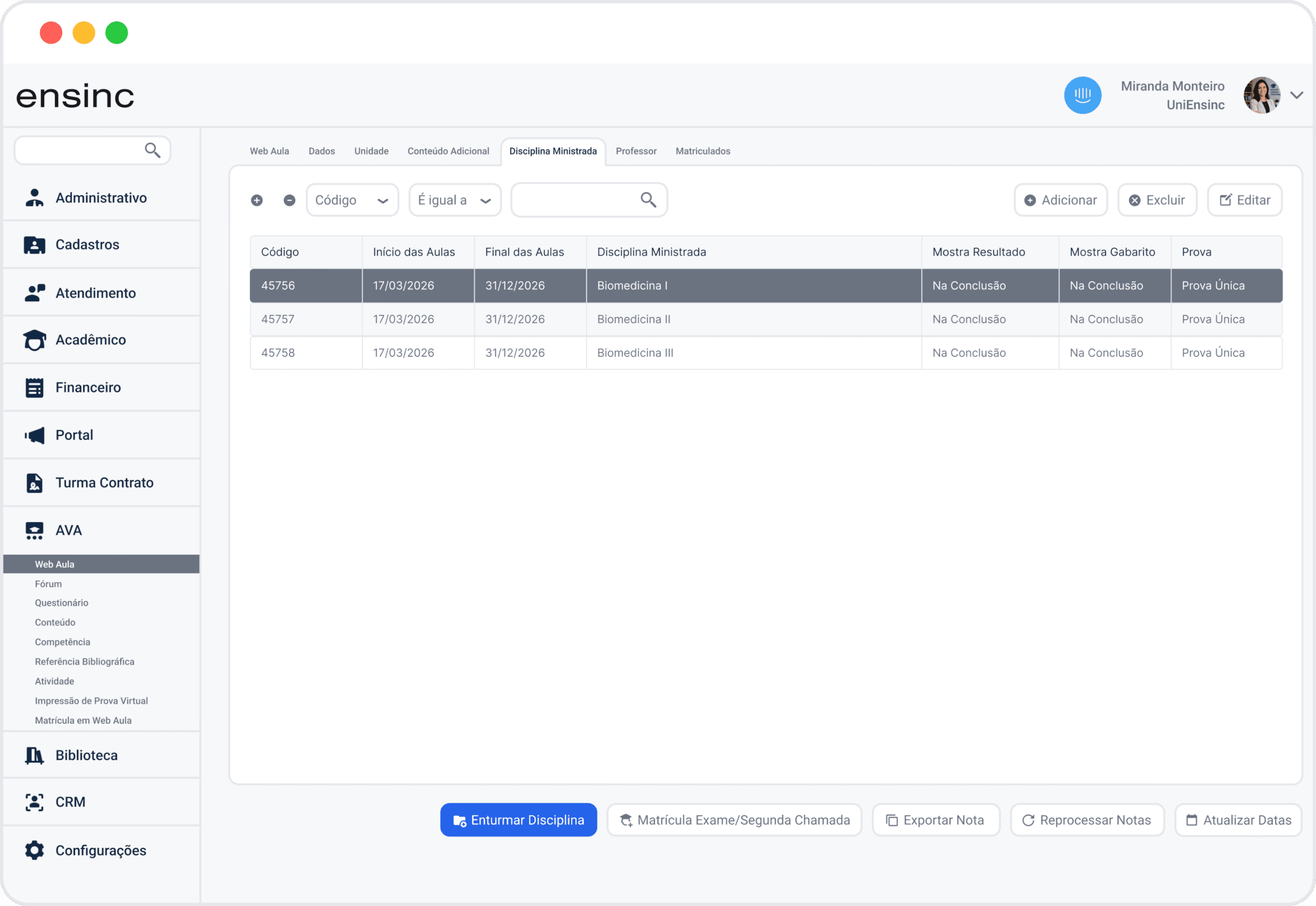The width and height of the screenshot is (1316, 906).
Task: Click the Enturmar Disciplina button
Action: click(x=518, y=820)
